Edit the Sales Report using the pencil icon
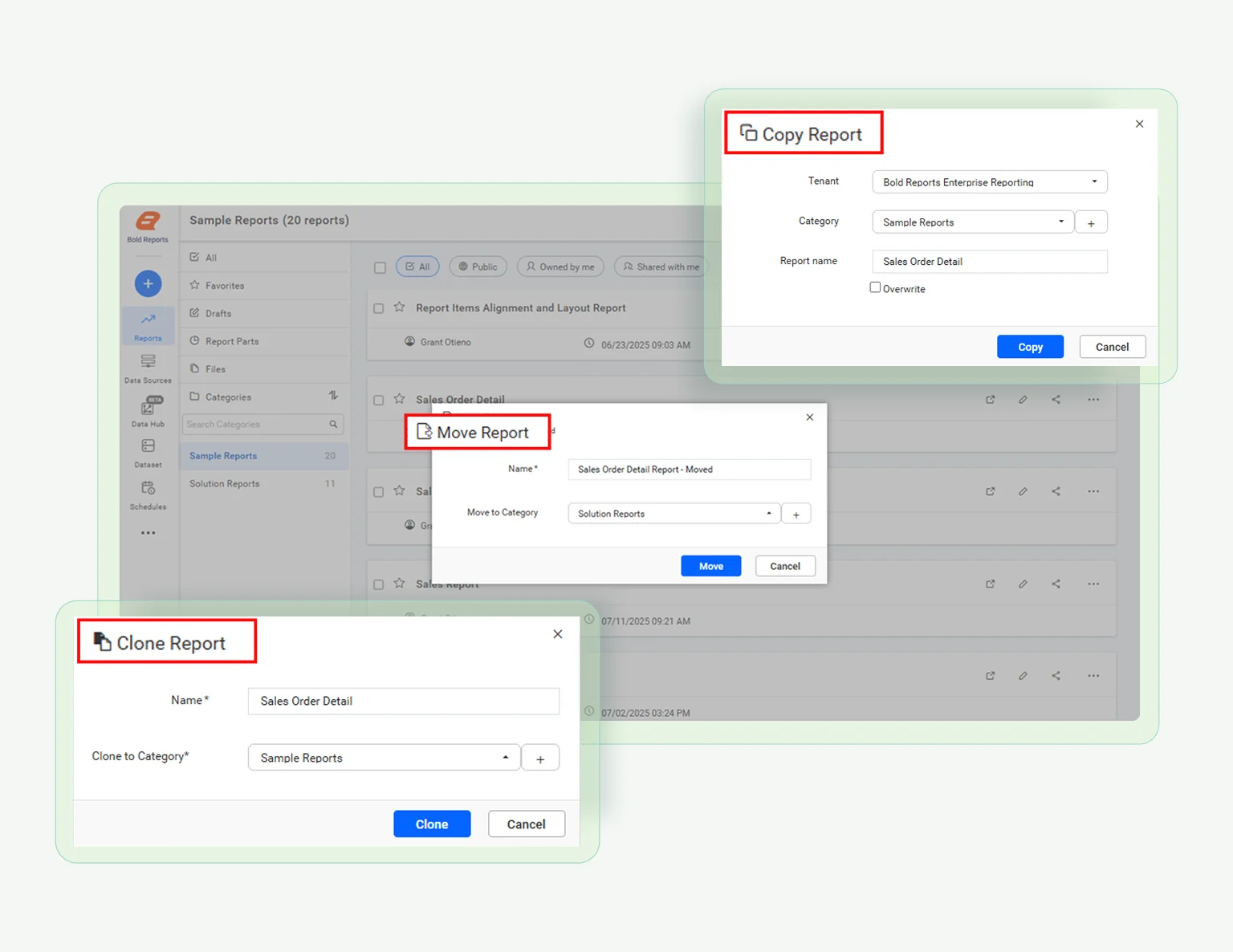 click(x=1023, y=584)
